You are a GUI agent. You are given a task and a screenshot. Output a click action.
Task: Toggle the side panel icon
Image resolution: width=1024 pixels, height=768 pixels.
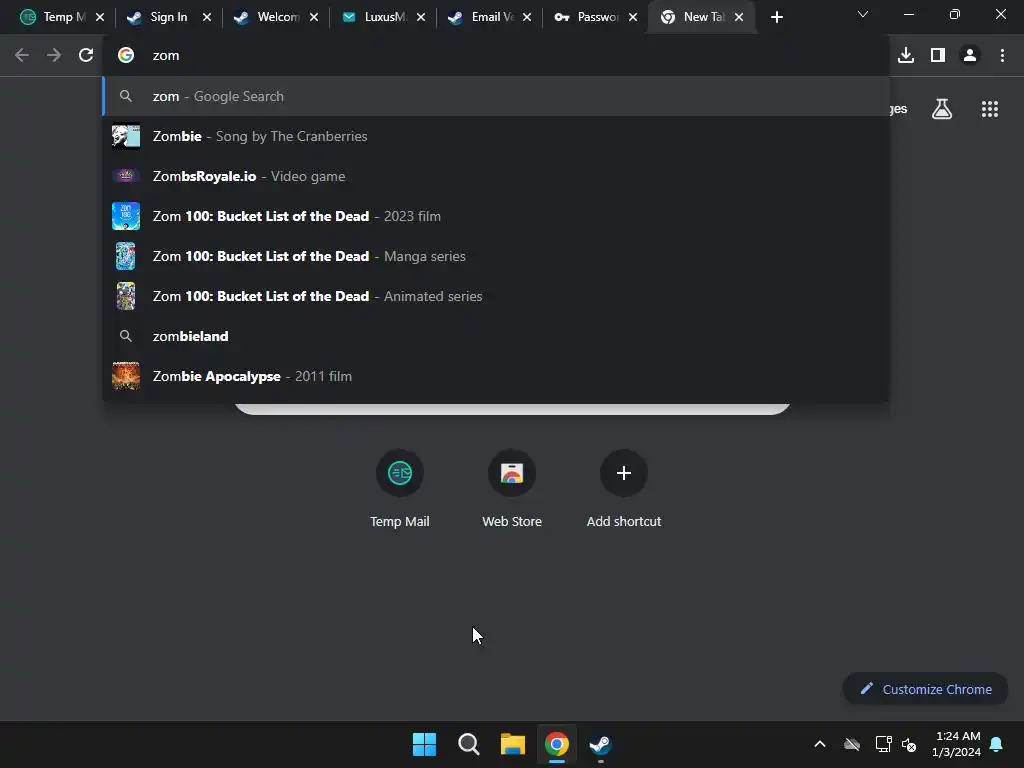(x=938, y=56)
